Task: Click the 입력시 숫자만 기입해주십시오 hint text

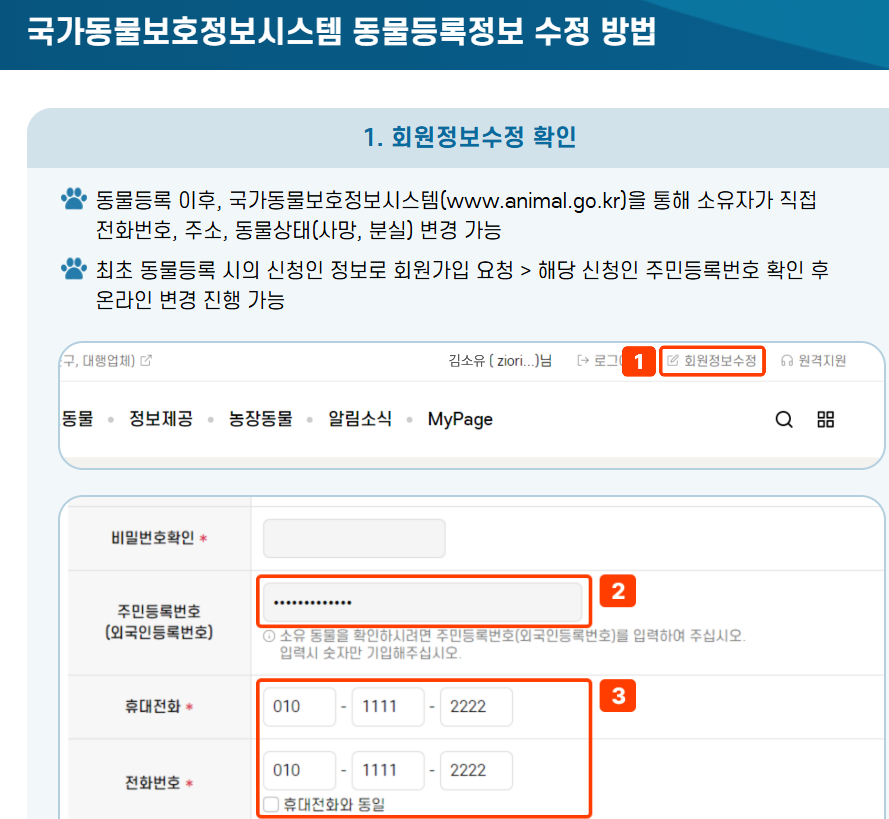Action: point(371,653)
